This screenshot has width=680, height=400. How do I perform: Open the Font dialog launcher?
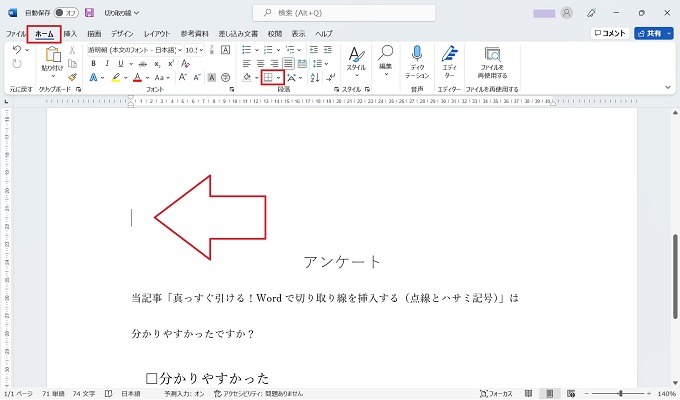[232, 89]
